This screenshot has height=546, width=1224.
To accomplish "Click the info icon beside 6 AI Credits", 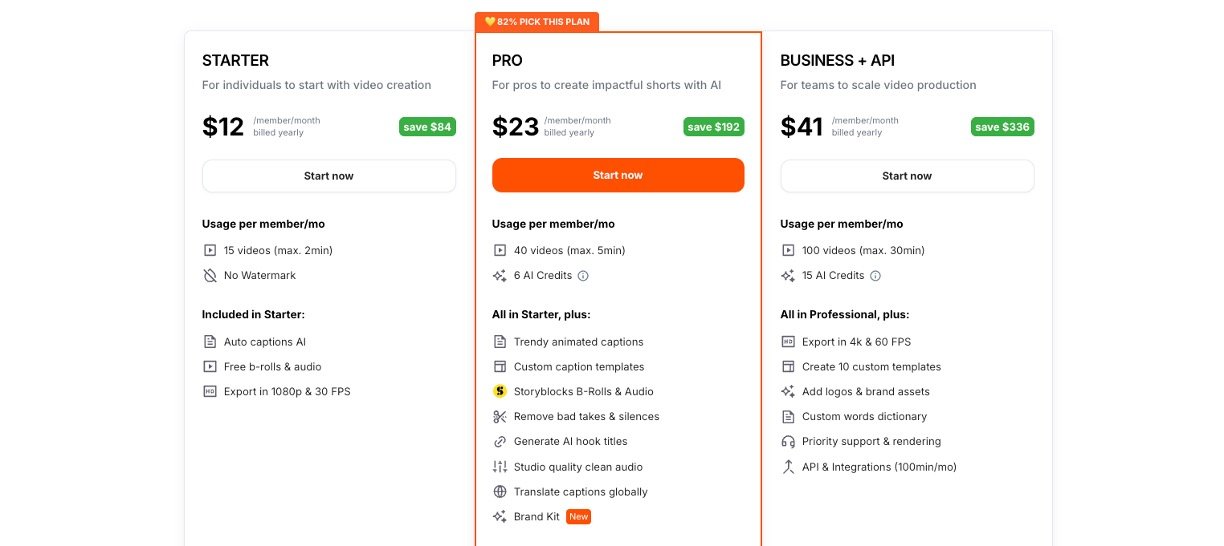I will pyautogui.click(x=583, y=276).
